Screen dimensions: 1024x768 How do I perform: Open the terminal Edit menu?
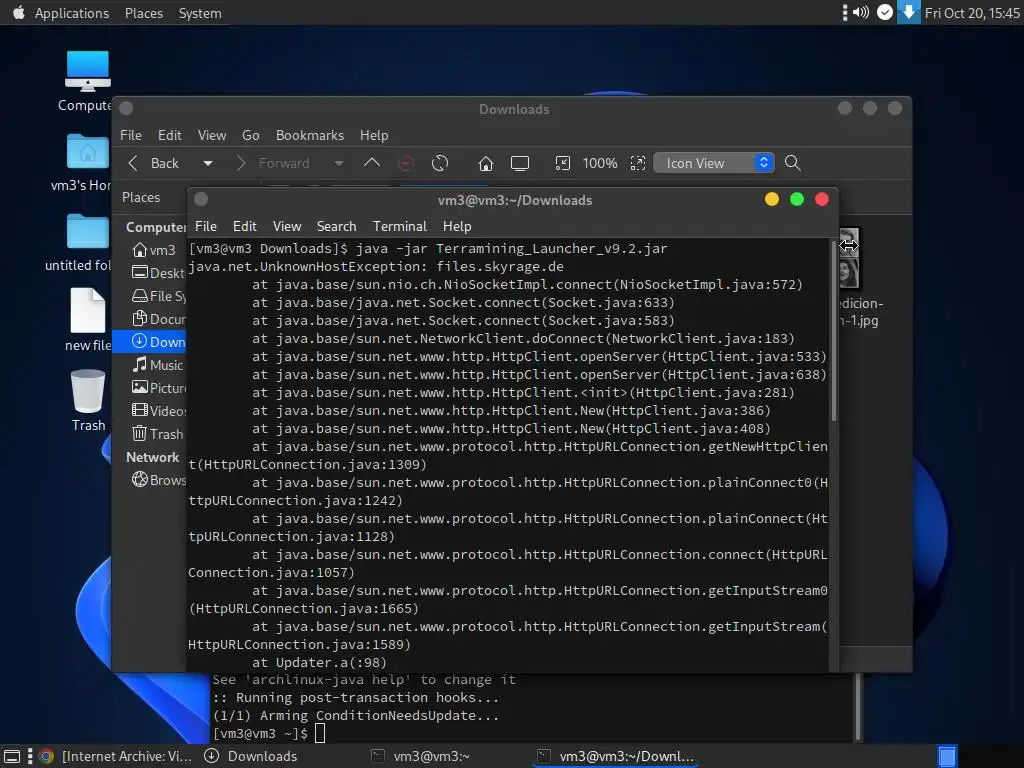[245, 226]
